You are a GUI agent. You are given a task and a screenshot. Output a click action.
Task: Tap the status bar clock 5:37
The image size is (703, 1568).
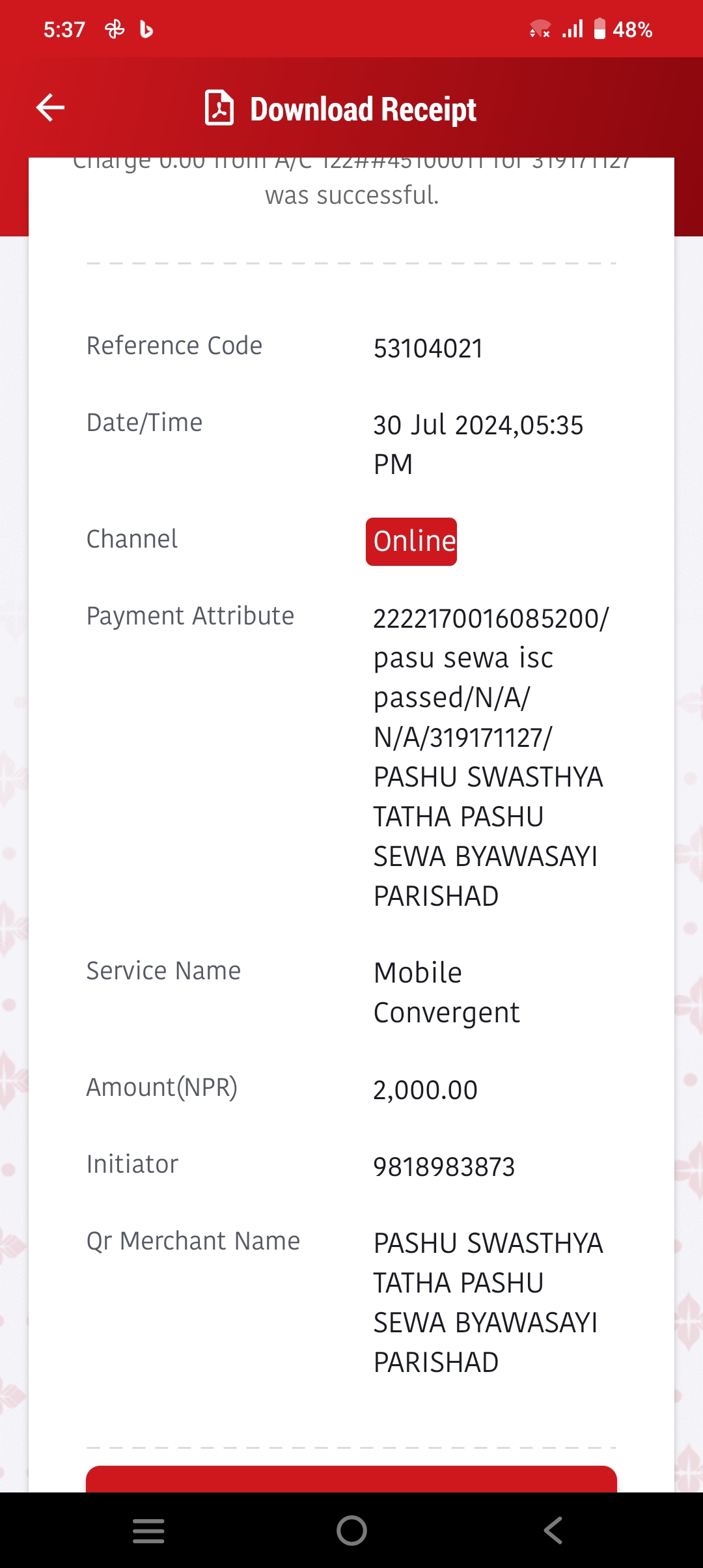point(64,30)
